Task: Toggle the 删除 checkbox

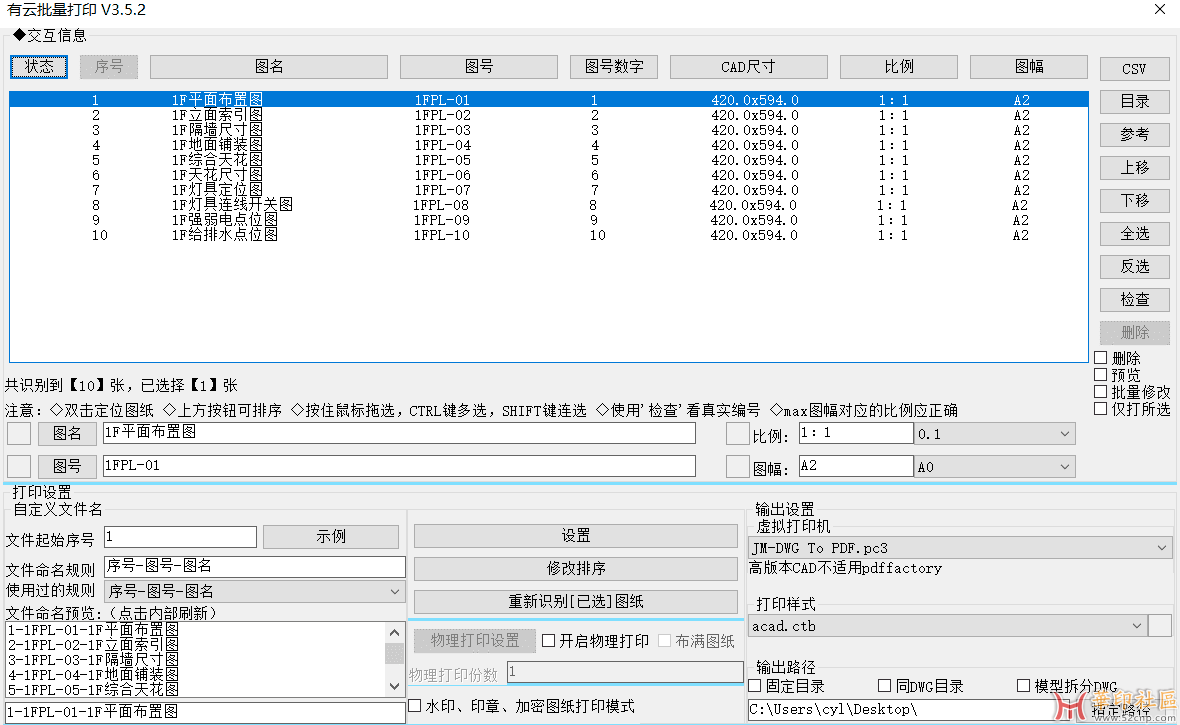Action: [x=1100, y=358]
